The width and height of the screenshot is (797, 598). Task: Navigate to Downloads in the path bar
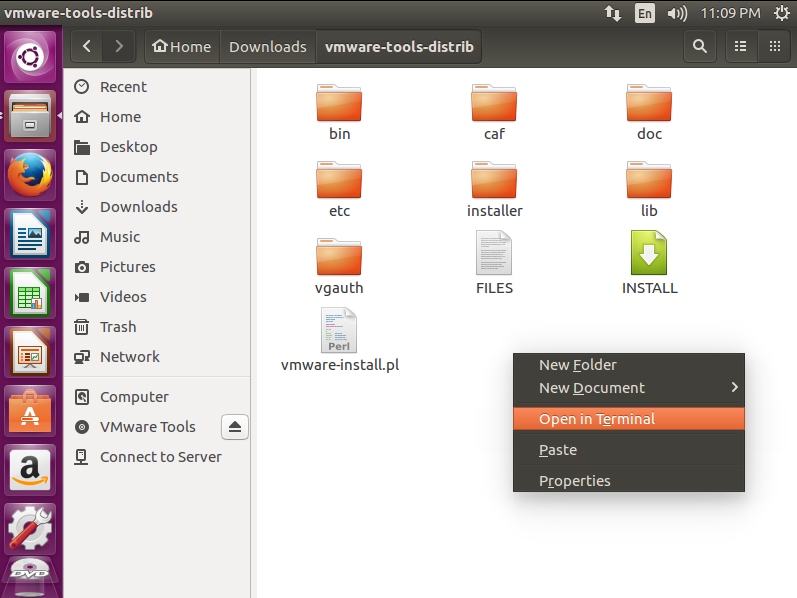[x=268, y=47]
